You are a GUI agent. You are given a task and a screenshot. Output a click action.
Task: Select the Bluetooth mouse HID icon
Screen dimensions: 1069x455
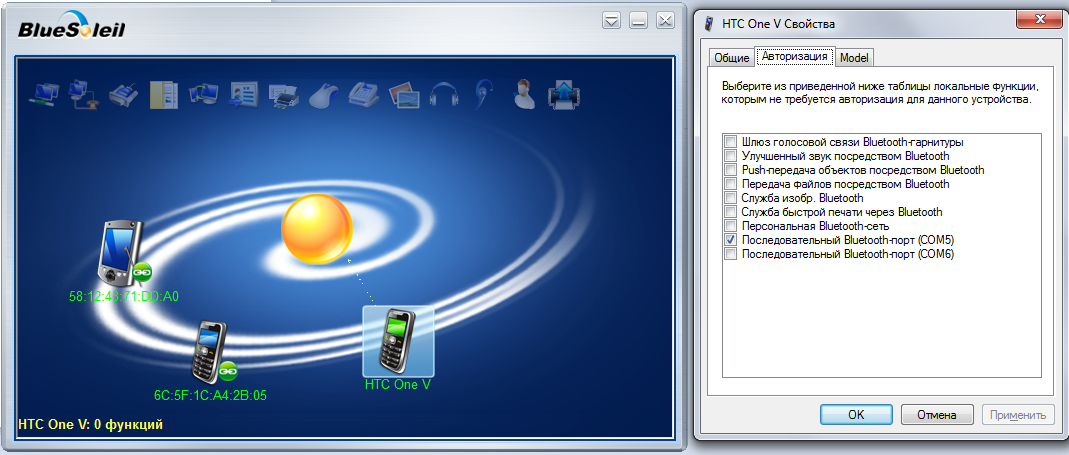324,94
